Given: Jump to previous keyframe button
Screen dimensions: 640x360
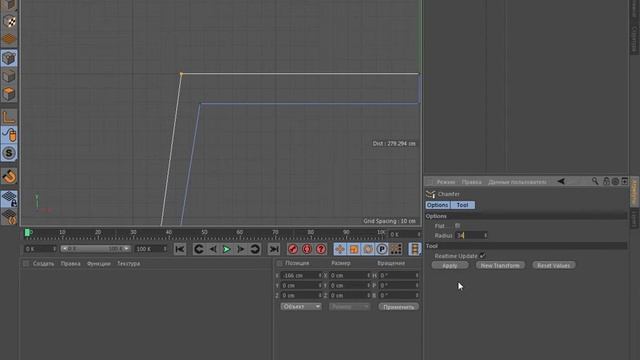Looking at the screenshot, I should (199, 249).
